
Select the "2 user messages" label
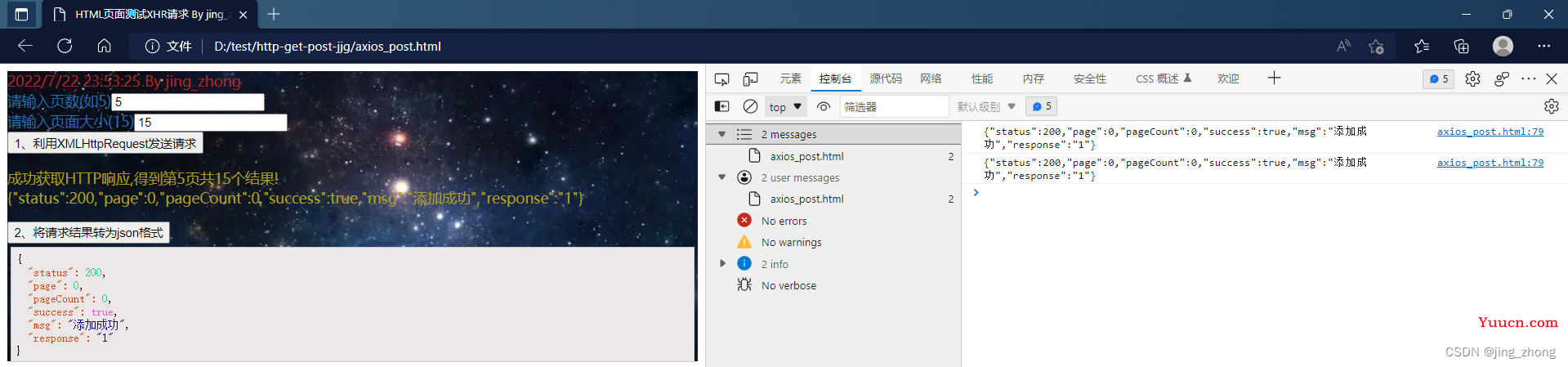pyautogui.click(x=800, y=177)
